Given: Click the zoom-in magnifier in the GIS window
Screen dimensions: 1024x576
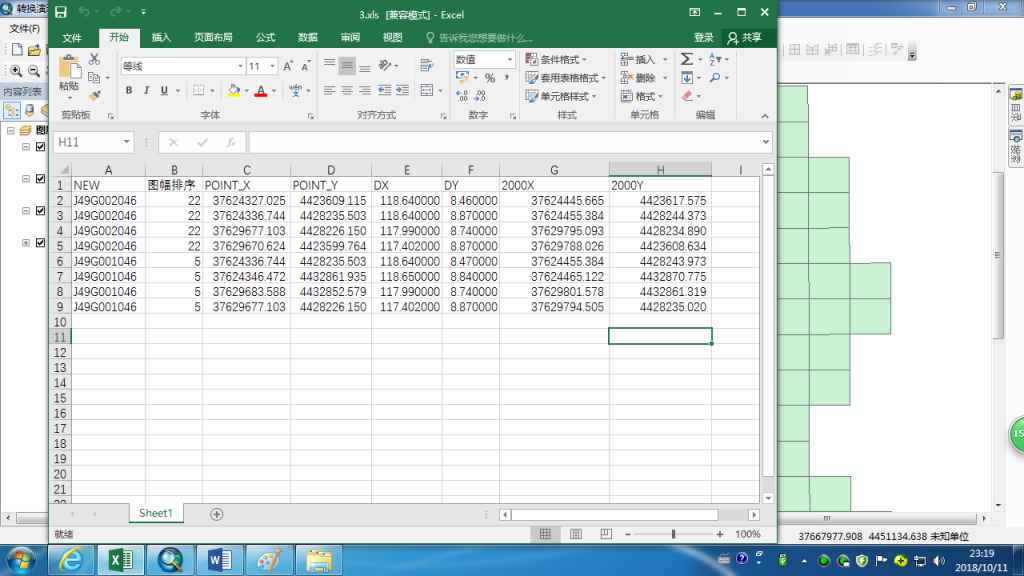Looking at the screenshot, I should click(x=16, y=71).
